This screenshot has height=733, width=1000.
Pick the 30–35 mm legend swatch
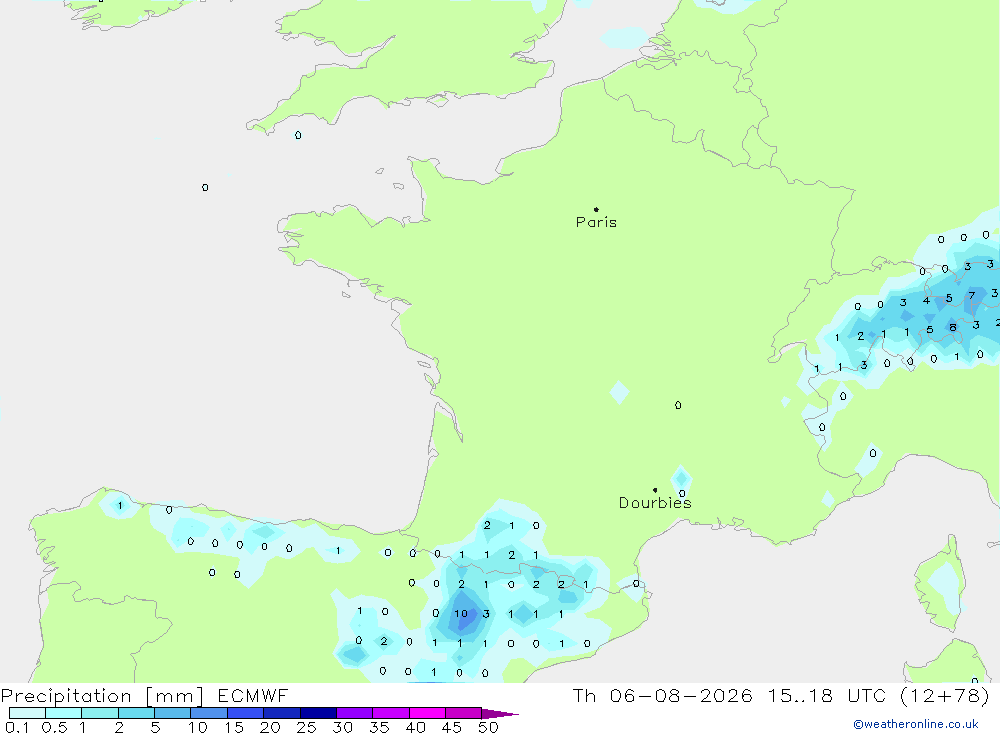click(355, 713)
